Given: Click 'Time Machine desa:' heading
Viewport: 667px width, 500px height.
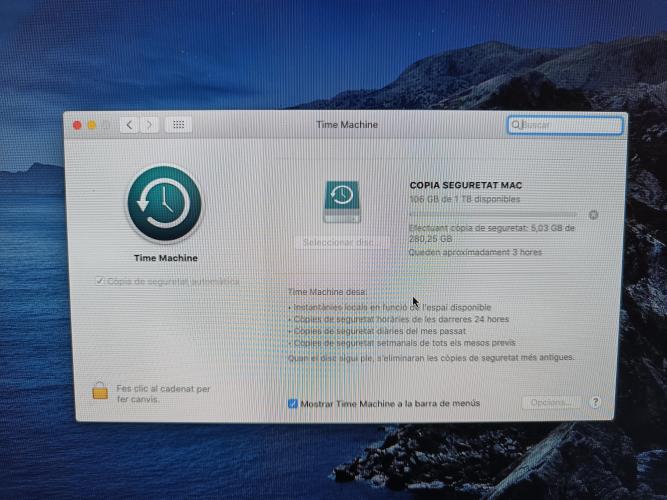Looking at the screenshot, I should coord(327,292).
